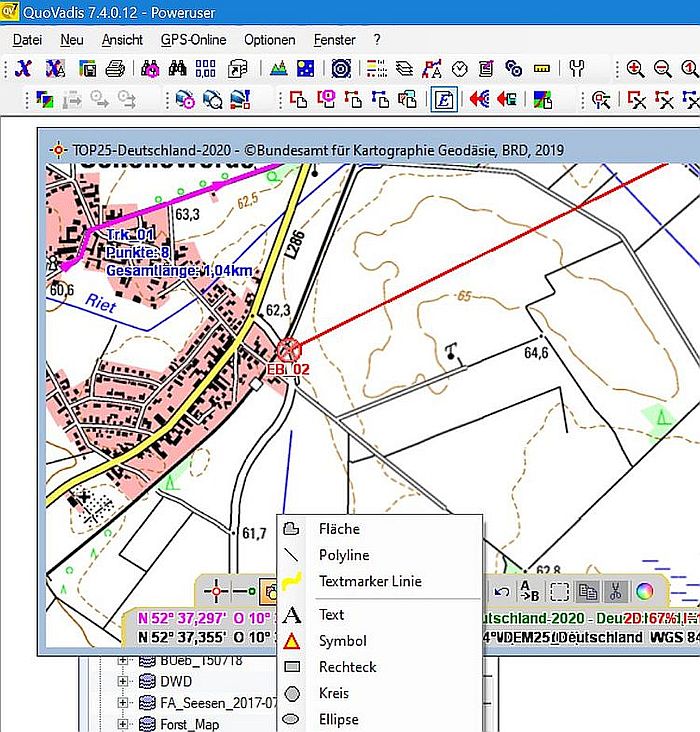Click the red arrow to map icon
Image resolution: width=700 pixels, height=732 pixels.
[506, 99]
